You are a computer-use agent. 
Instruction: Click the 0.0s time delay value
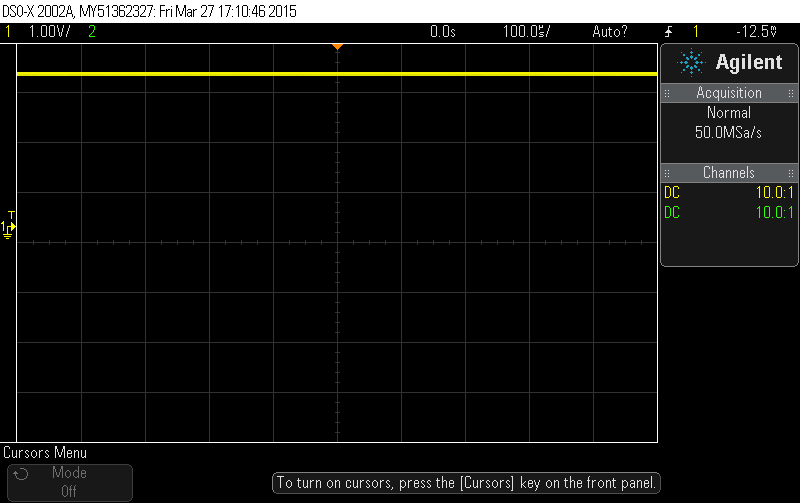coord(442,32)
